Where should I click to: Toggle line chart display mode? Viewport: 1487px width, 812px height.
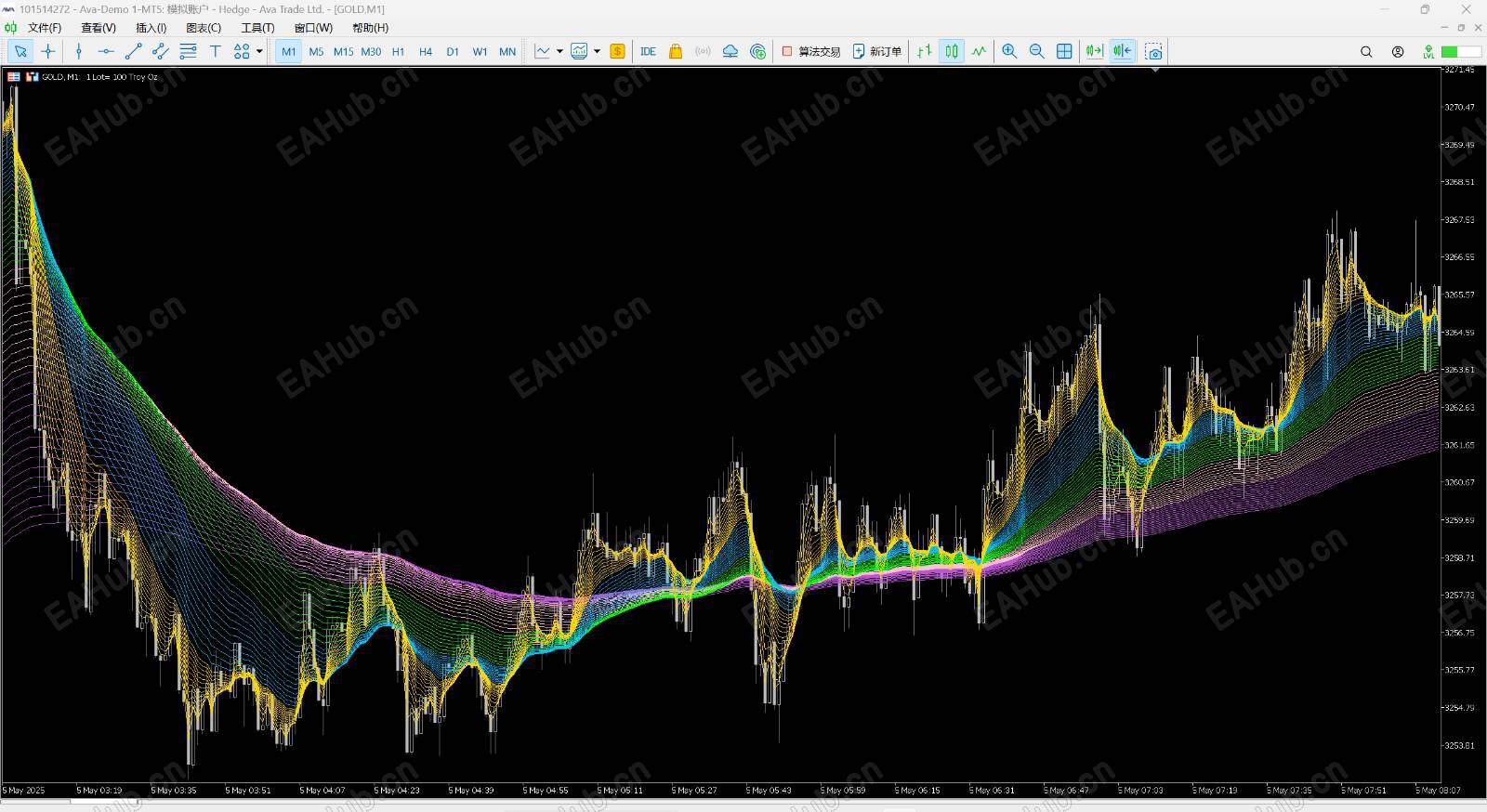pyautogui.click(x=979, y=52)
